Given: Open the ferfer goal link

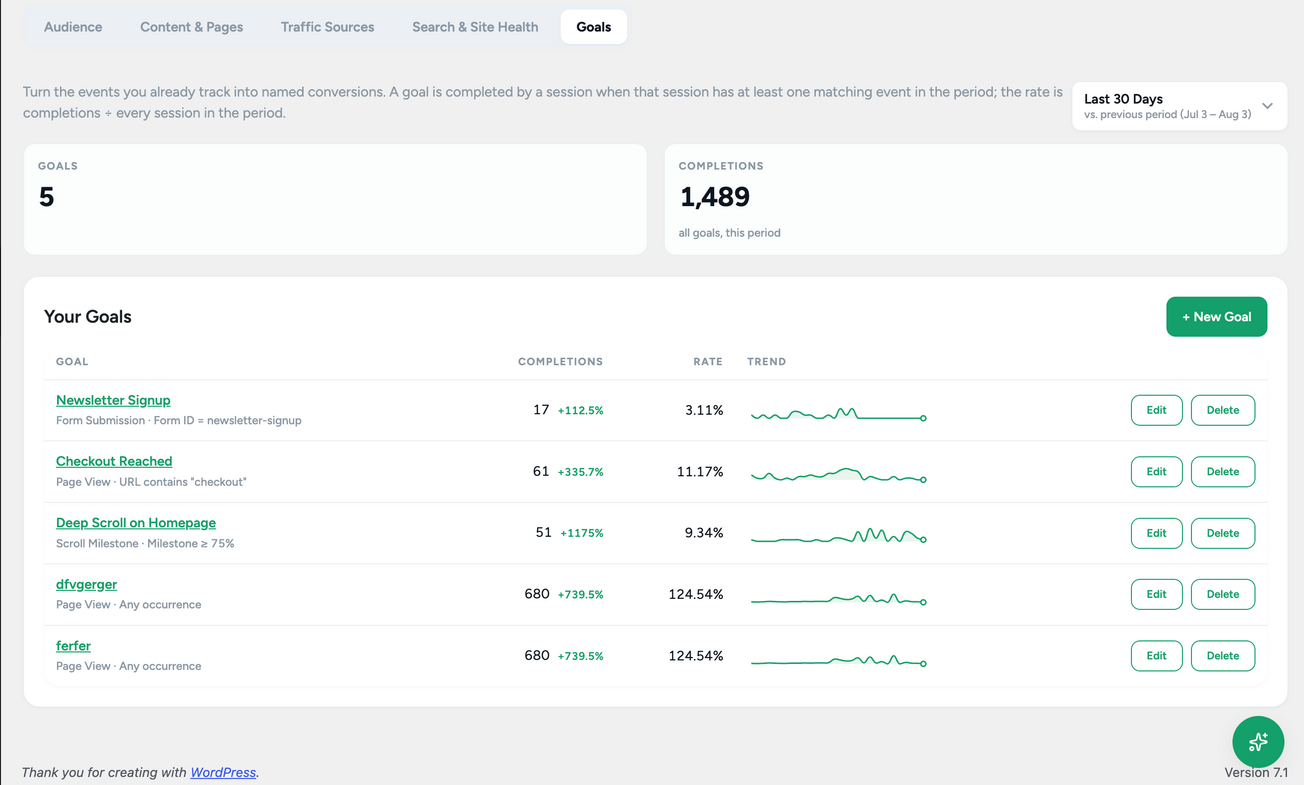Looking at the screenshot, I should (73, 646).
